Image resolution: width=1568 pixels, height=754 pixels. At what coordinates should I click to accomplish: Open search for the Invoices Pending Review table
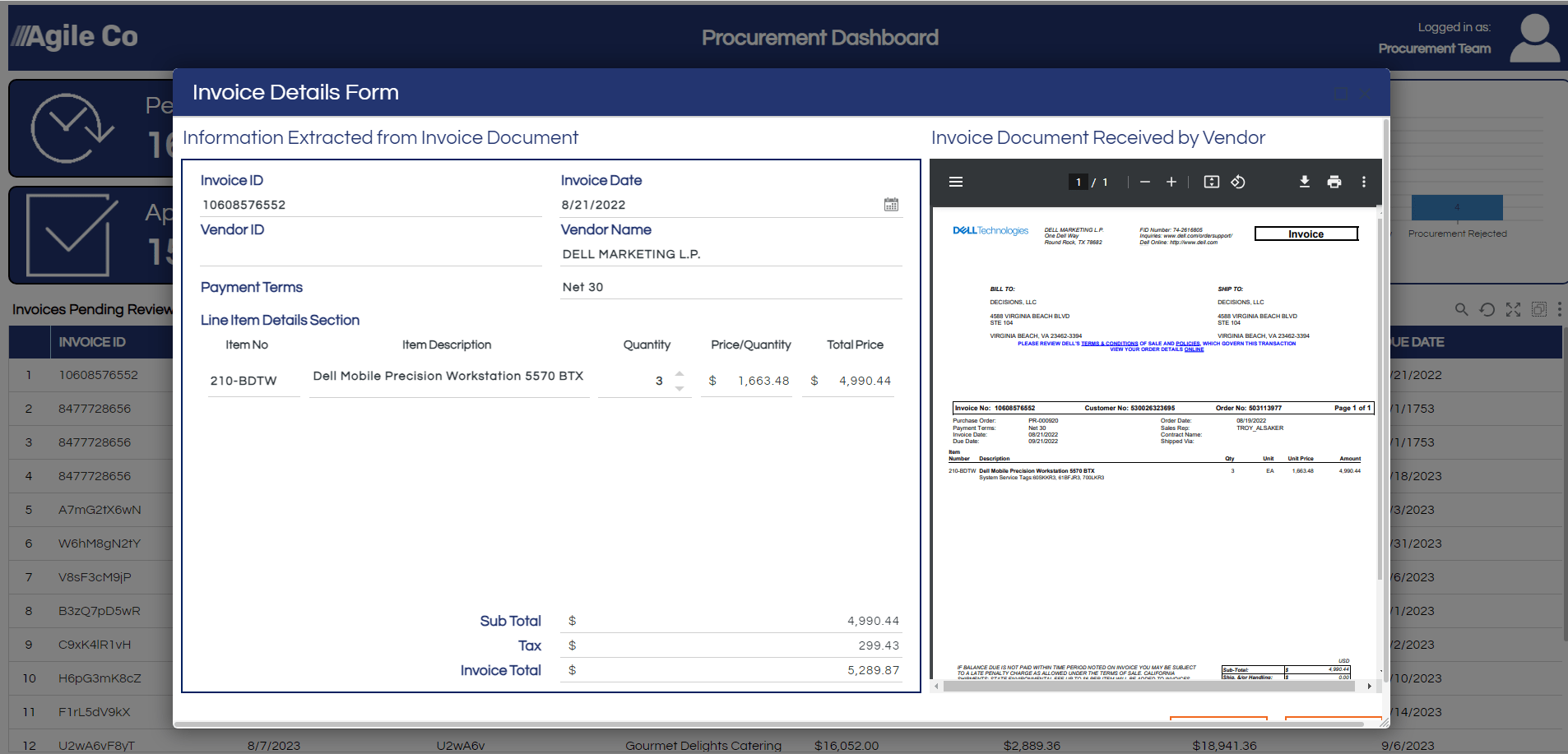[1463, 310]
